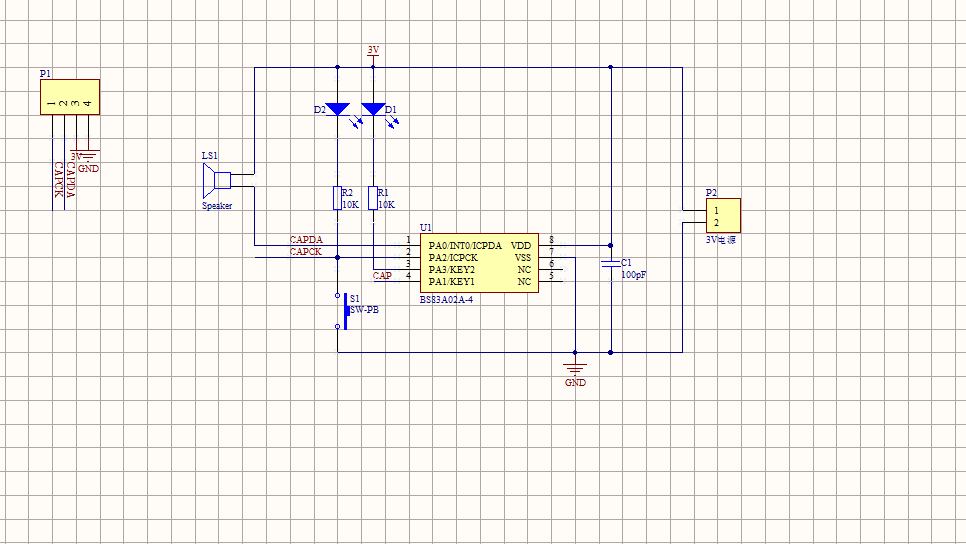966x544 pixels.
Task: Click the P1 four-pin header component
Action: pos(70,97)
